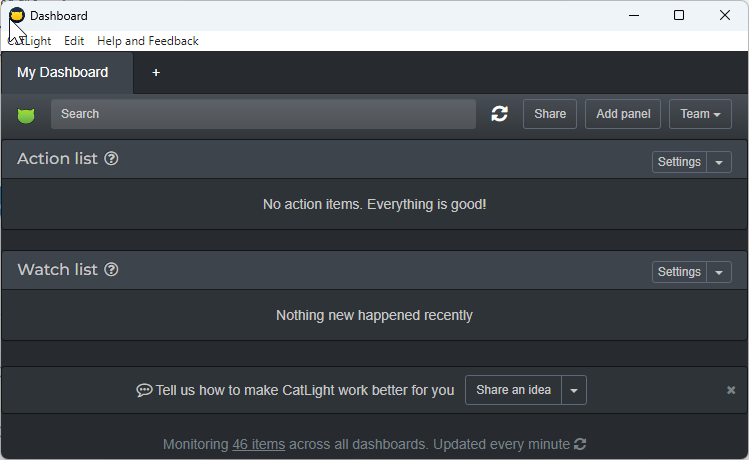Viewport: 749px width, 460px height.
Task: Switch to the My Dashboard tab
Action: coord(63,73)
